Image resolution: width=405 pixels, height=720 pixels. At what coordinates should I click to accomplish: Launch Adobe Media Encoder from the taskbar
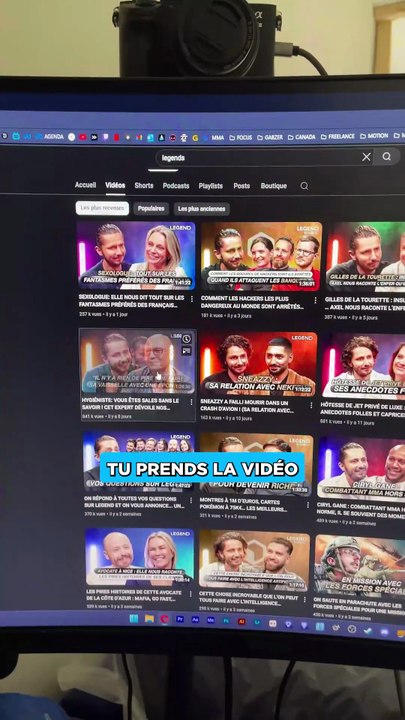pyautogui.click(x=211, y=620)
